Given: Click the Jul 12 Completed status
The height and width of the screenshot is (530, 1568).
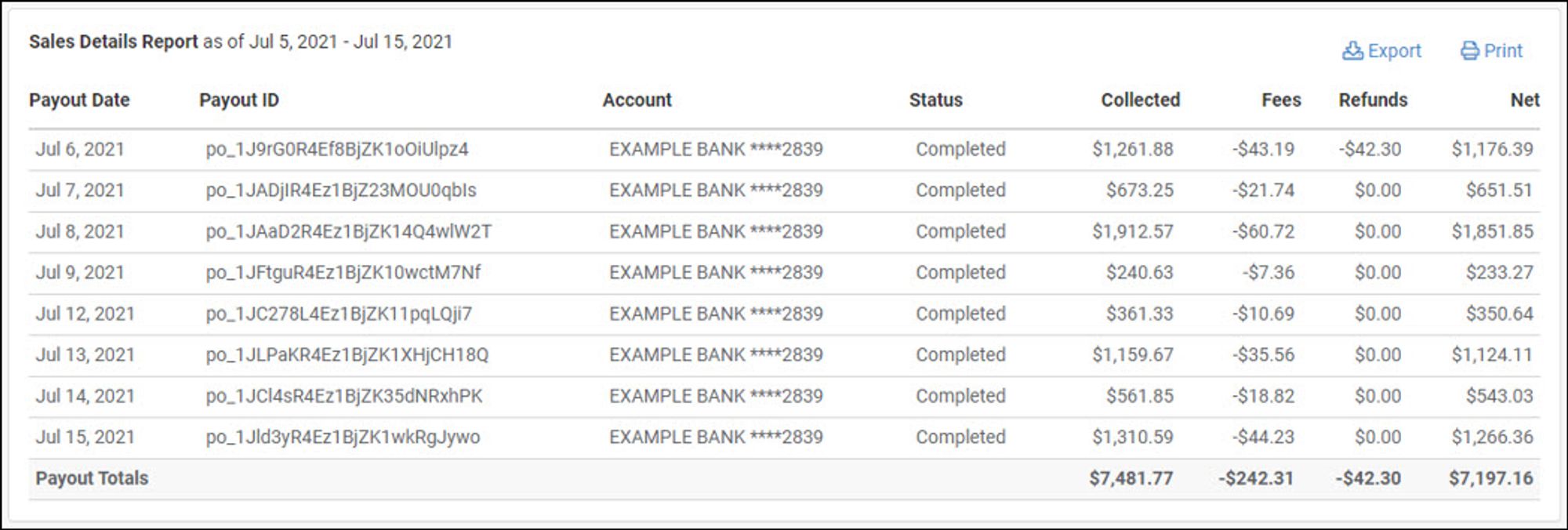Looking at the screenshot, I should tap(960, 314).
